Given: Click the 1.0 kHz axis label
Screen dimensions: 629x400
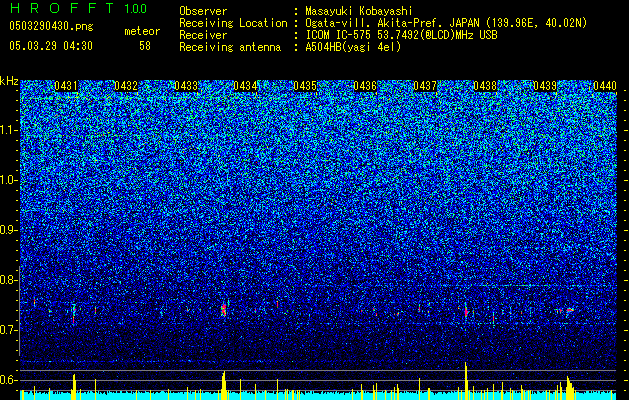Looking at the screenshot, I should coord(9,180).
